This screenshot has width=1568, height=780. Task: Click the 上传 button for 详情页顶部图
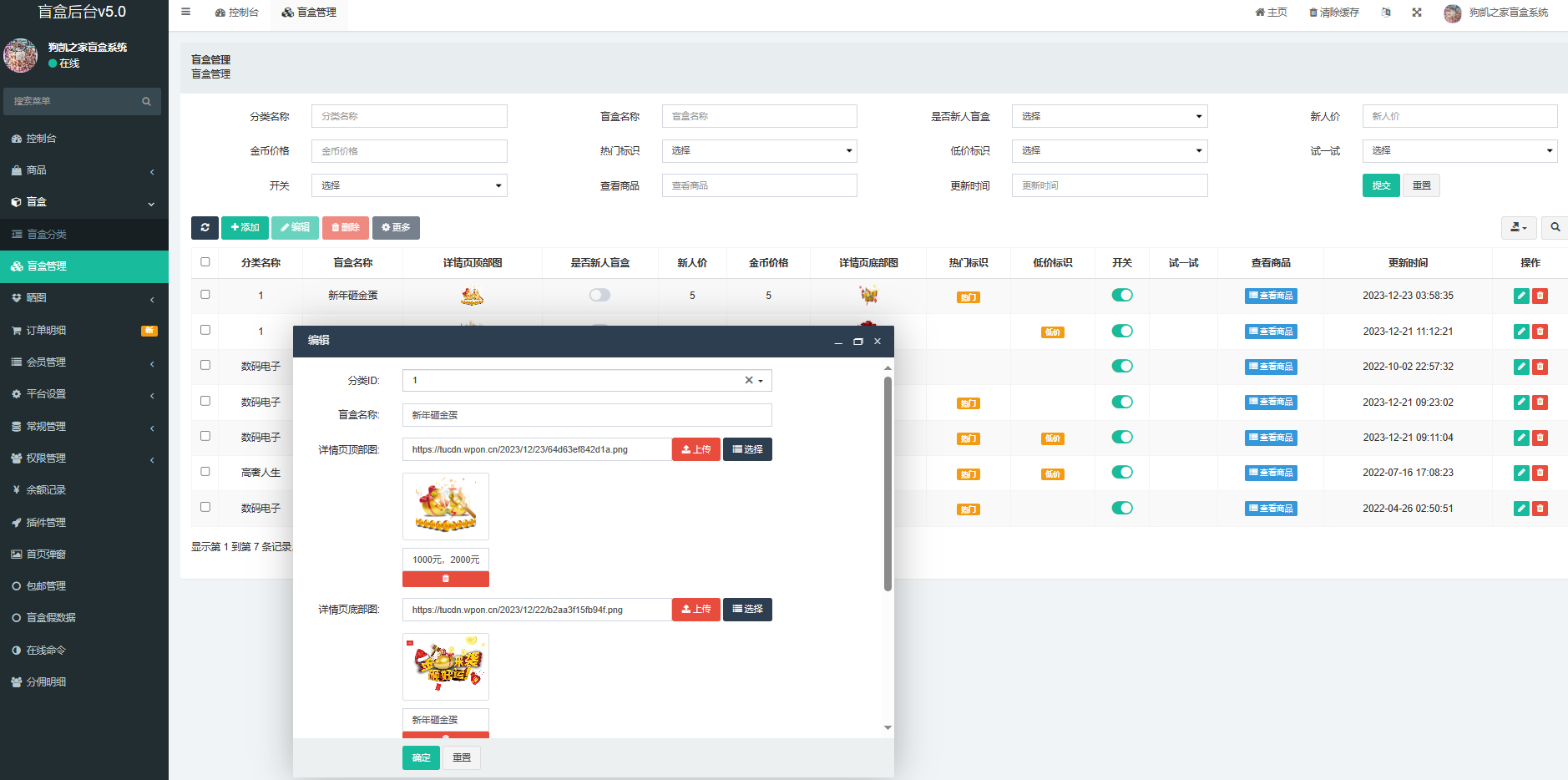pyautogui.click(x=695, y=449)
